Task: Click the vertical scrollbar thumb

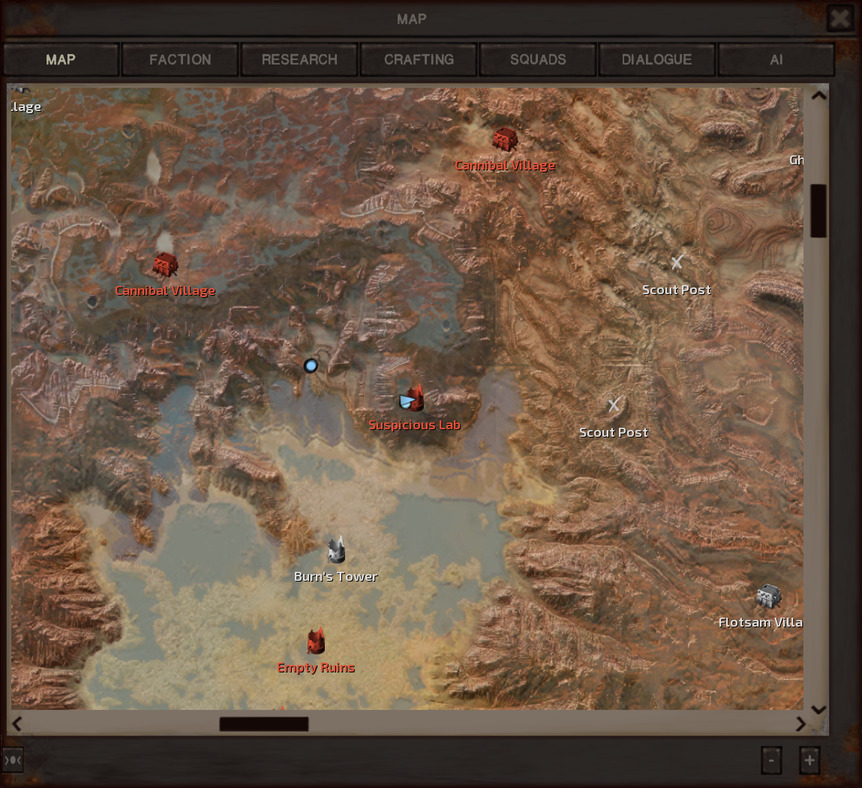Action: 819,211
